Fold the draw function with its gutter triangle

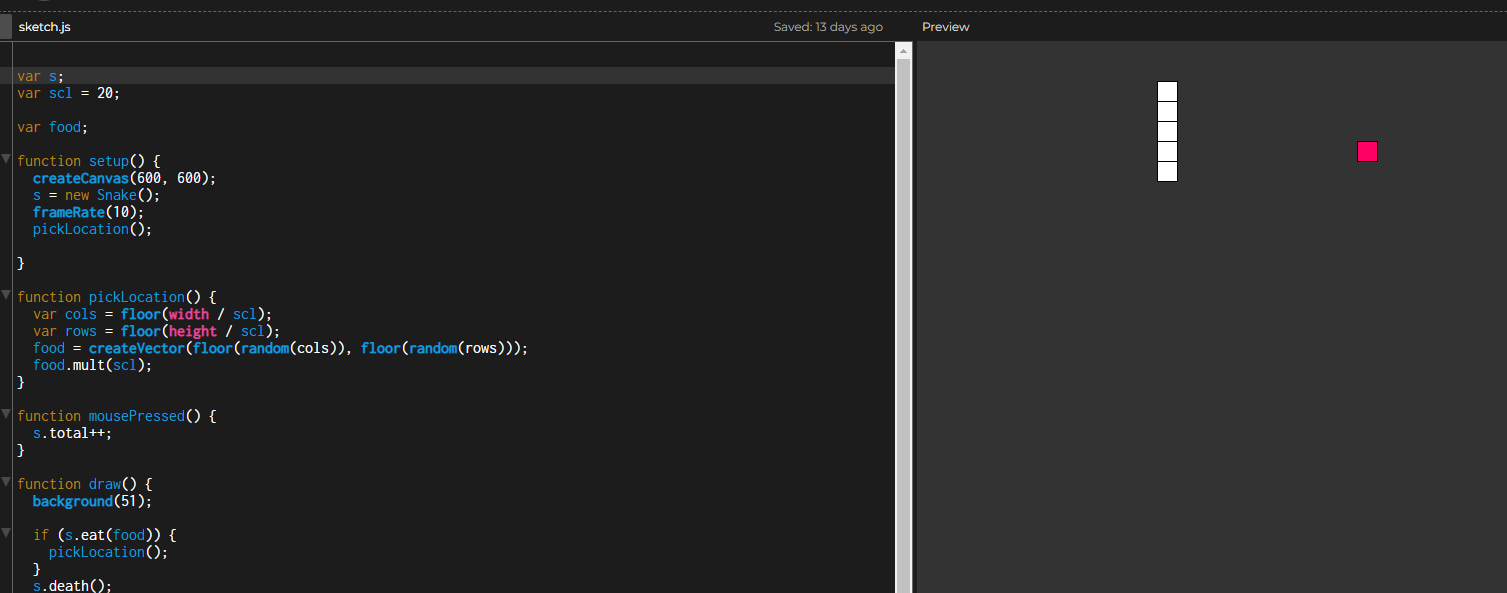coord(6,483)
